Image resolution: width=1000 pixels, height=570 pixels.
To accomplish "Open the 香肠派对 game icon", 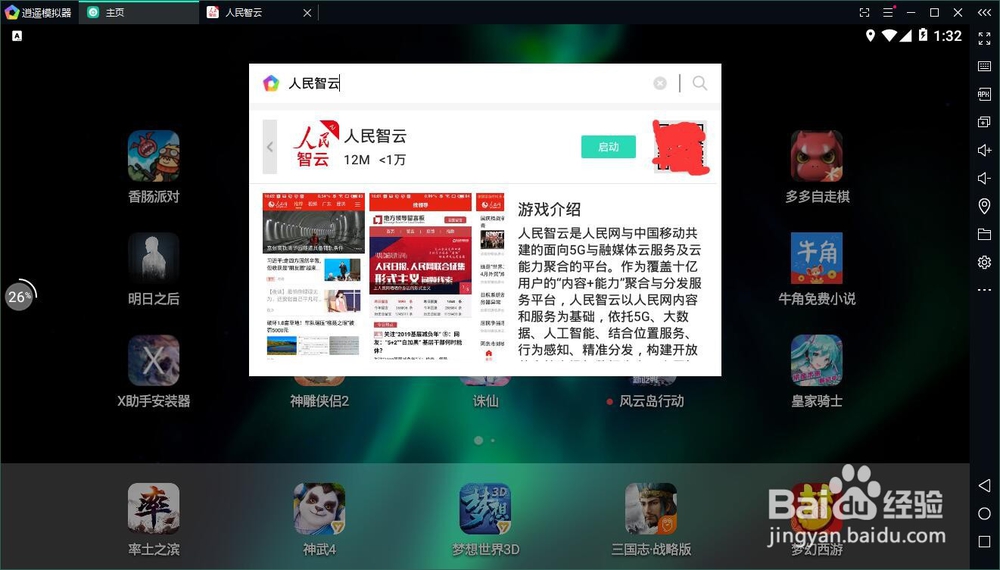I will 153,156.
